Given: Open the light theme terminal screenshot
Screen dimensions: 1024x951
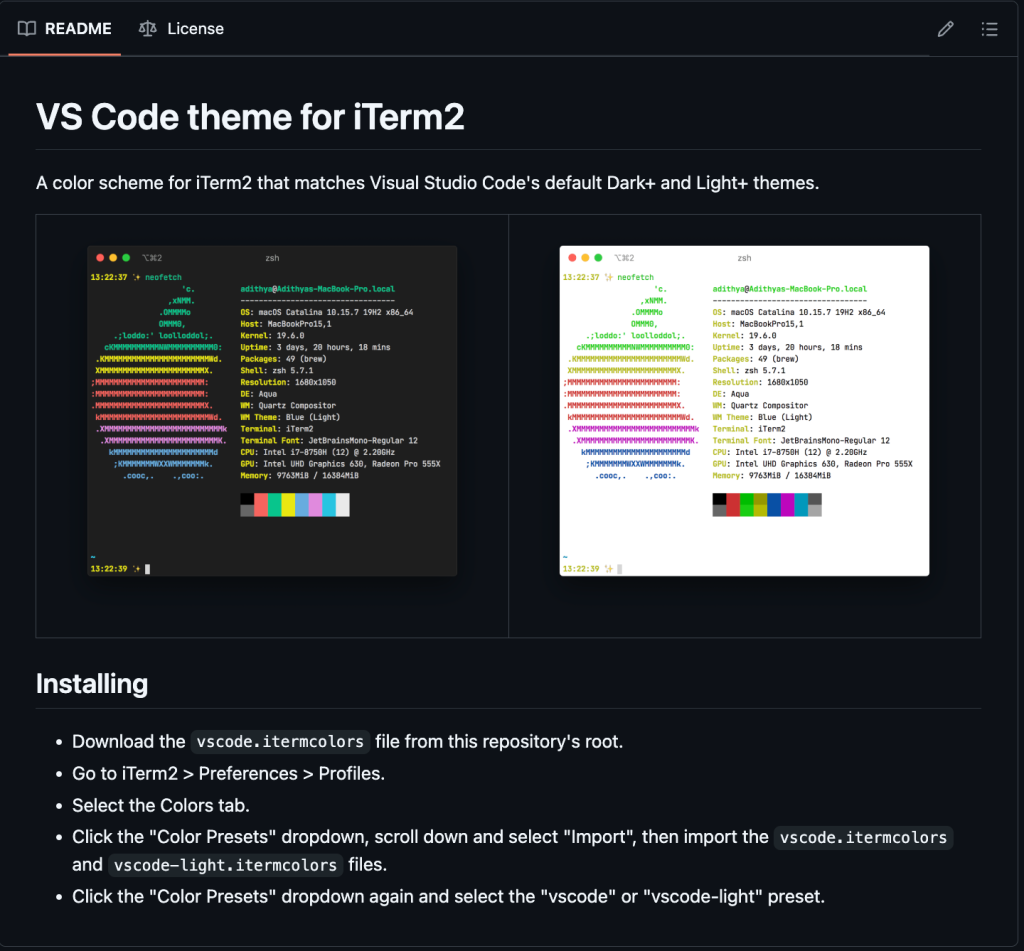Looking at the screenshot, I should (x=744, y=411).
